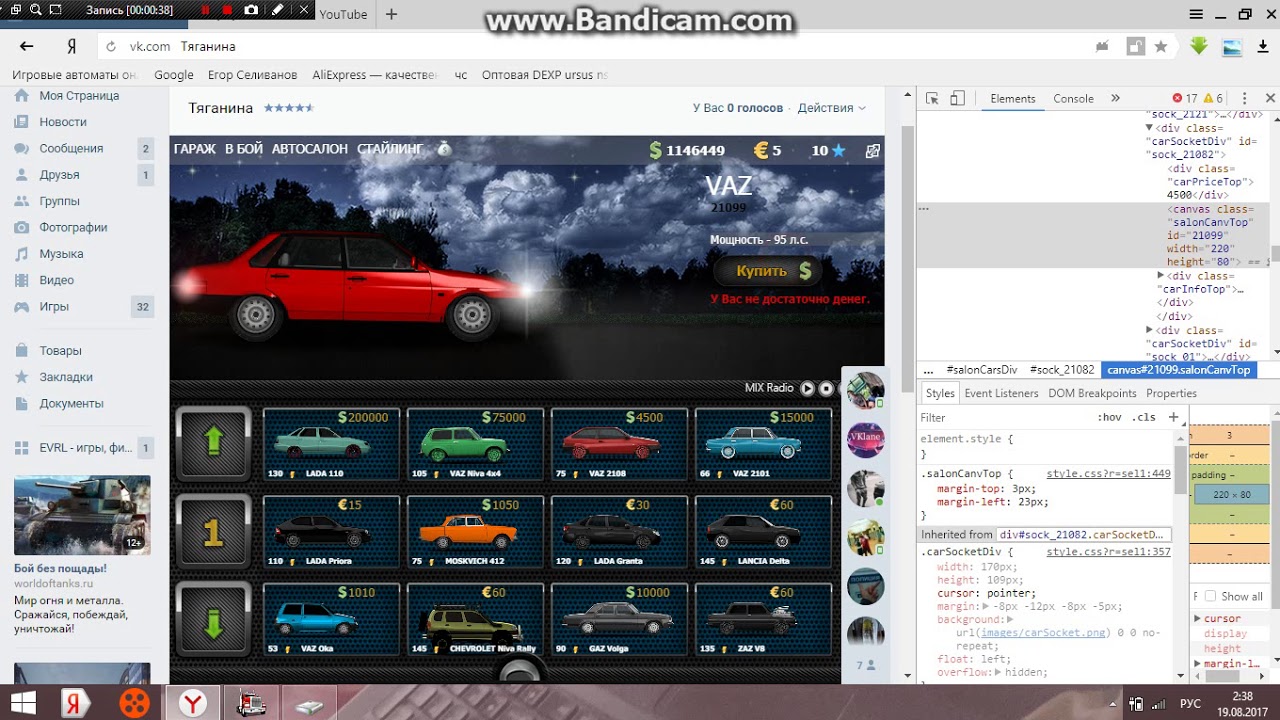The width and height of the screenshot is (1280, 720).
Task: Click the warnings counter 6
Action: point(1213,98)
